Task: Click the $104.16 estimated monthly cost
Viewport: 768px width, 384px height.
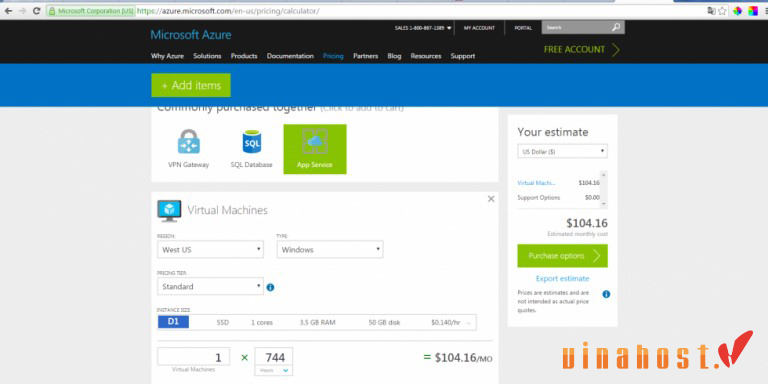Action: point(587,223)
